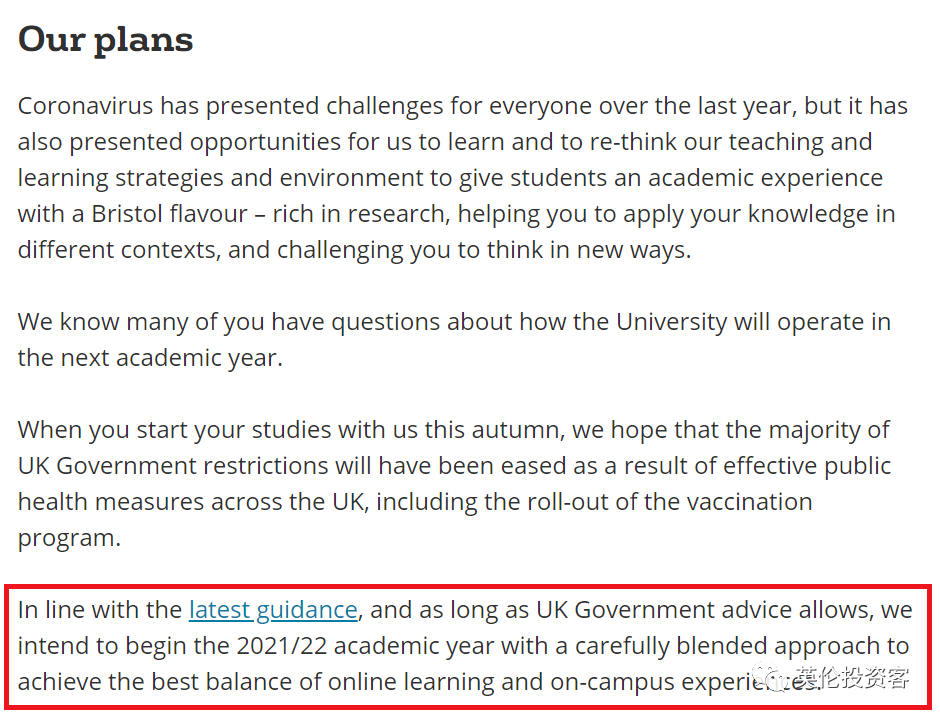The image size is (940, 719).
Task: Click the "Bristol flavour" phrase
Action: [x=170, y=214]
